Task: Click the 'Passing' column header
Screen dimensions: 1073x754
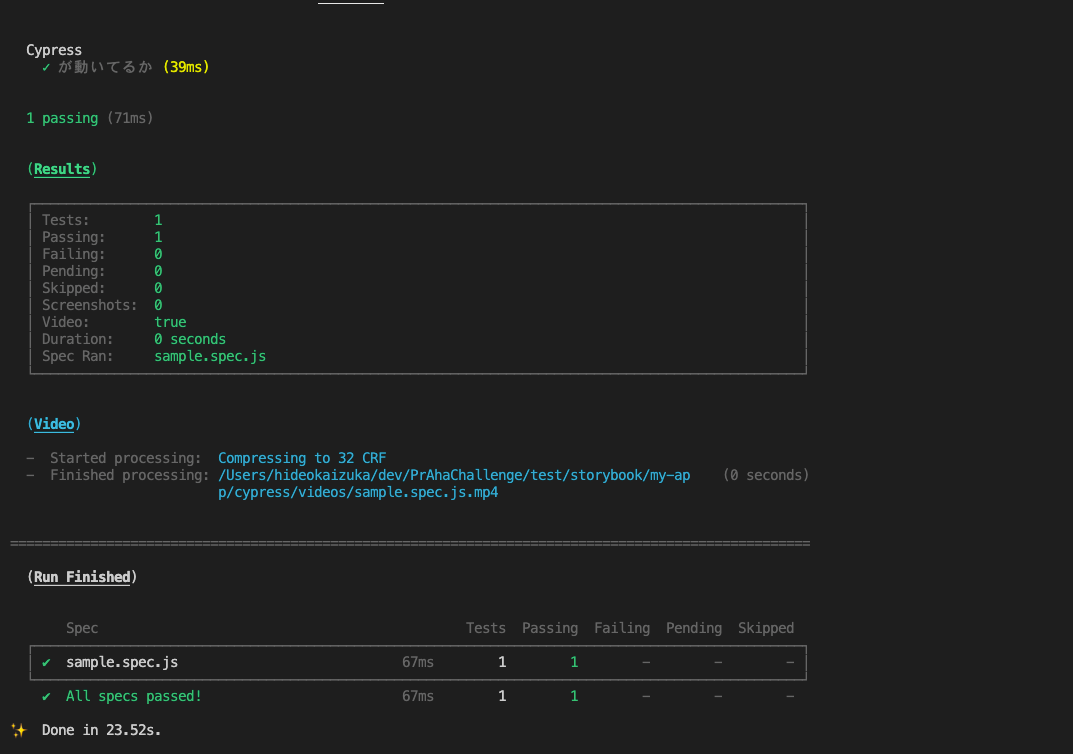Action: point(550,628)
